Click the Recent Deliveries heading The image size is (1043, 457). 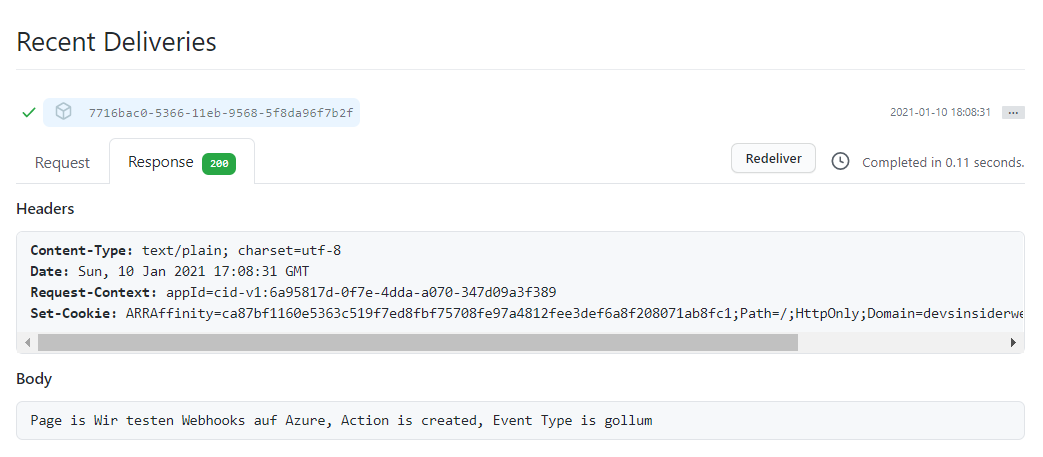pyautogui.click(x=117, y=42)
